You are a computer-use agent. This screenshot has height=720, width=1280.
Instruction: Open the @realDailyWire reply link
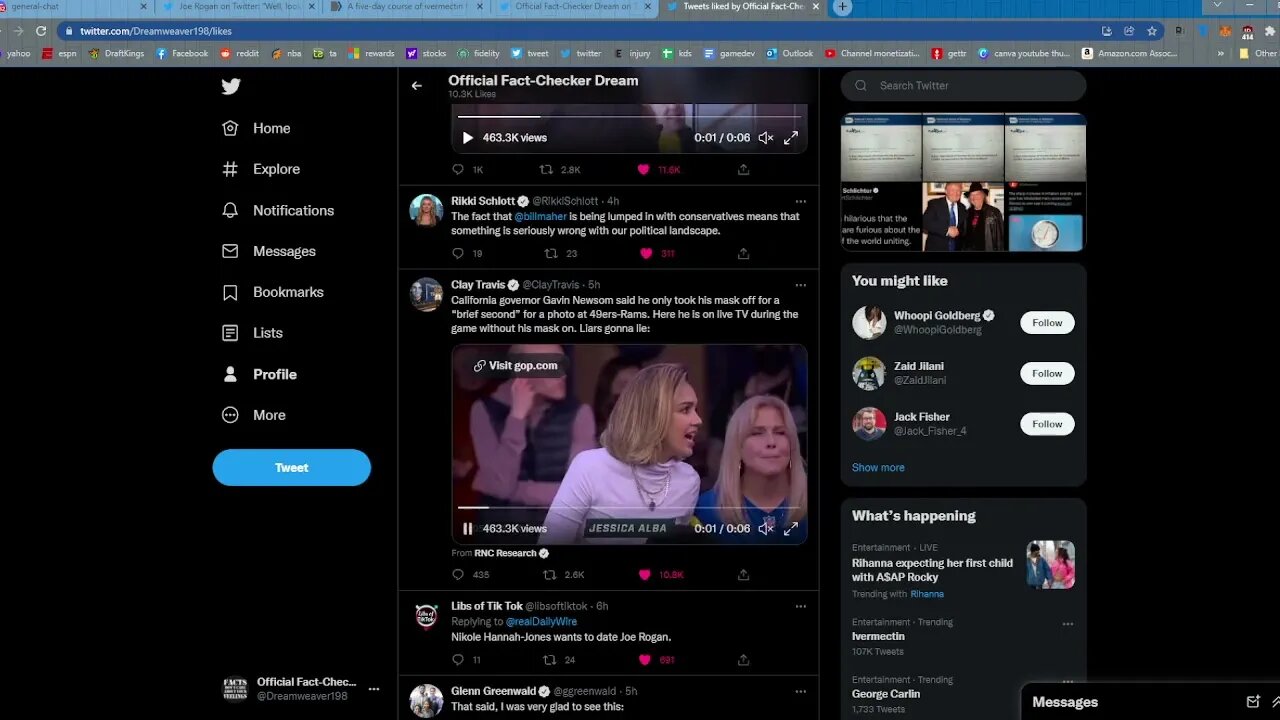point(541,622)
